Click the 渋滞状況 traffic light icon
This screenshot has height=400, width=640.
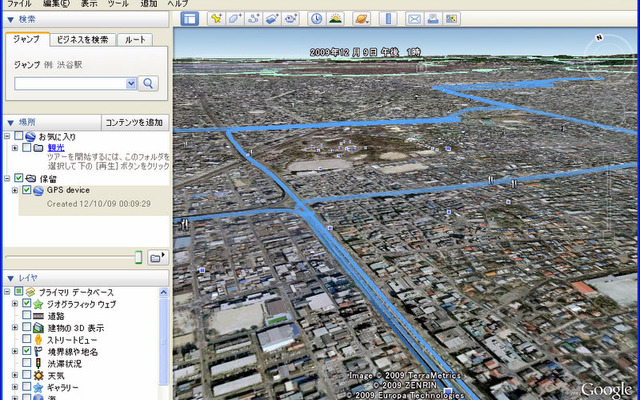38,363
